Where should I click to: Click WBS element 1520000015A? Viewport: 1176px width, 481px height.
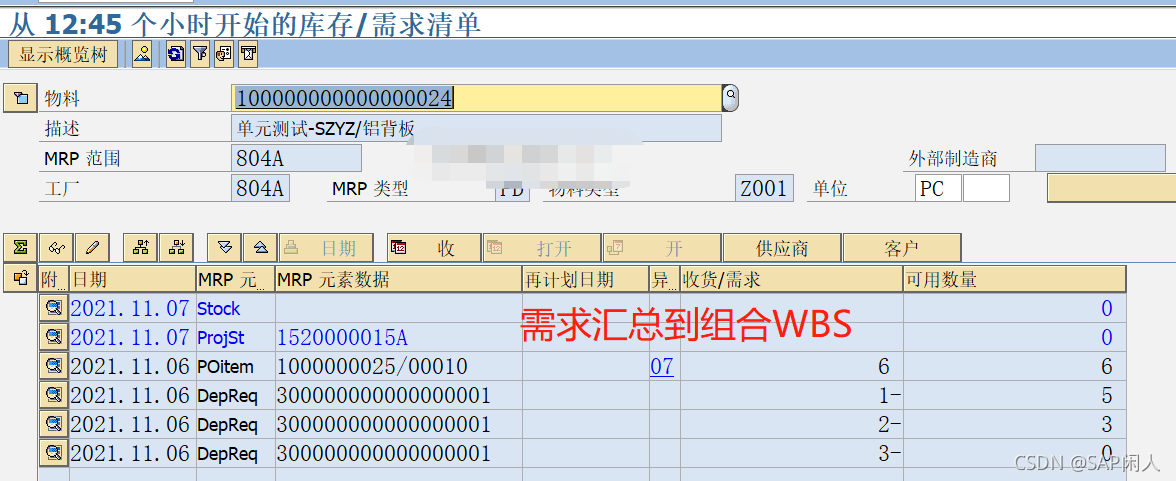343,338
